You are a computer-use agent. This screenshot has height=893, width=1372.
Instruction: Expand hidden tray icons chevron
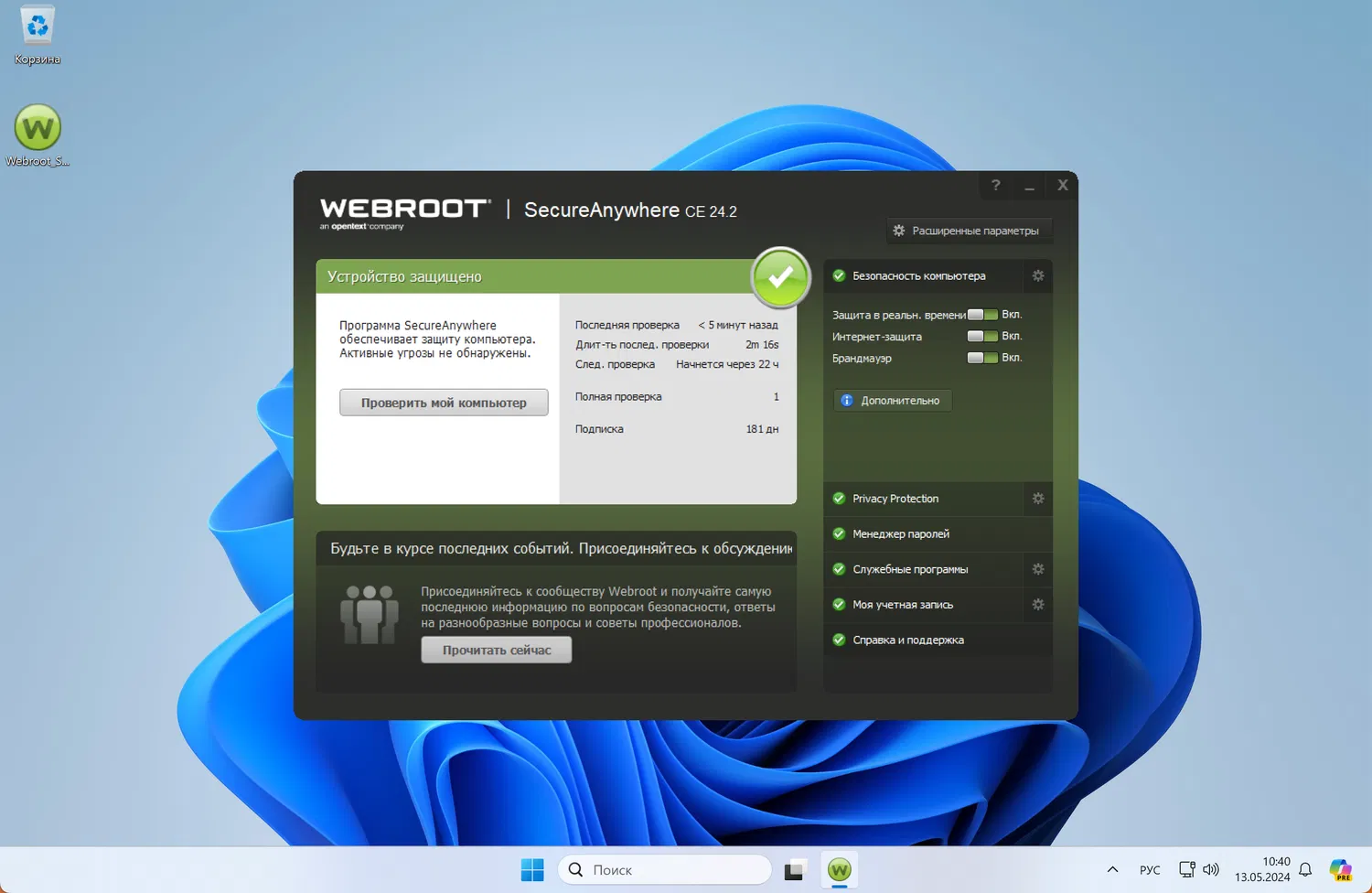point(1112,869)
